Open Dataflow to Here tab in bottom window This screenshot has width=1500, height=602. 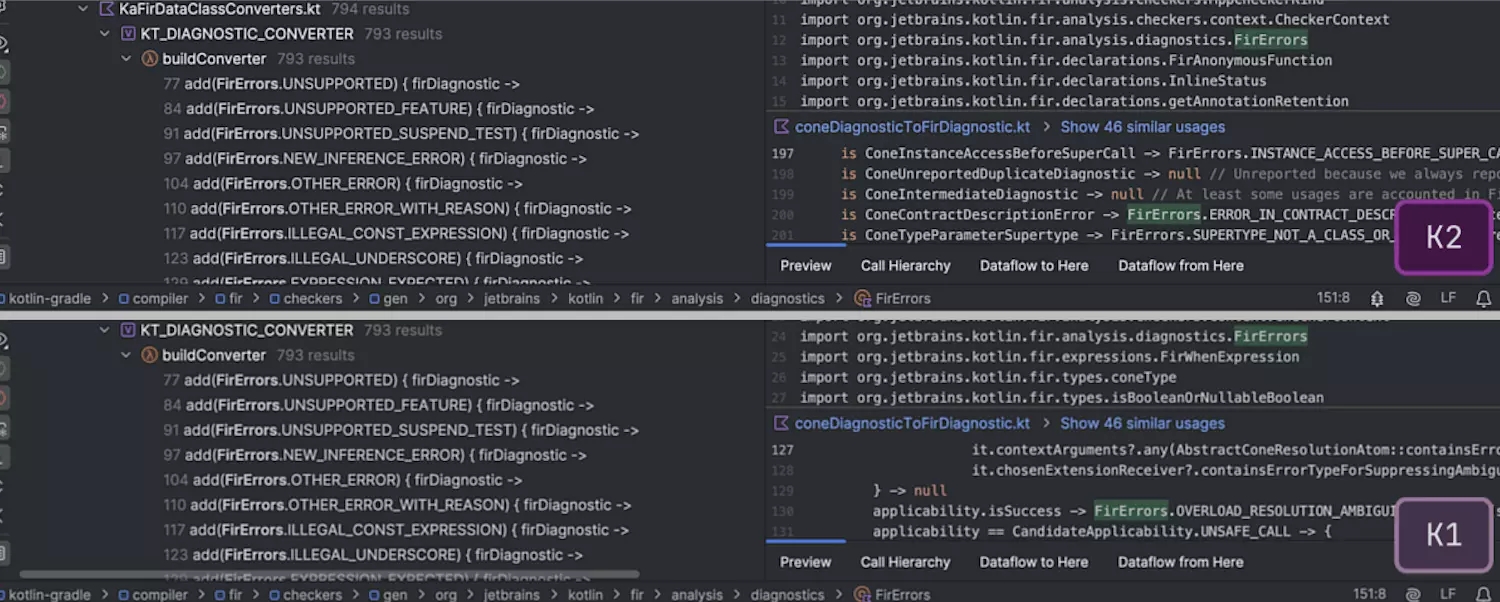pos(1034,562)
